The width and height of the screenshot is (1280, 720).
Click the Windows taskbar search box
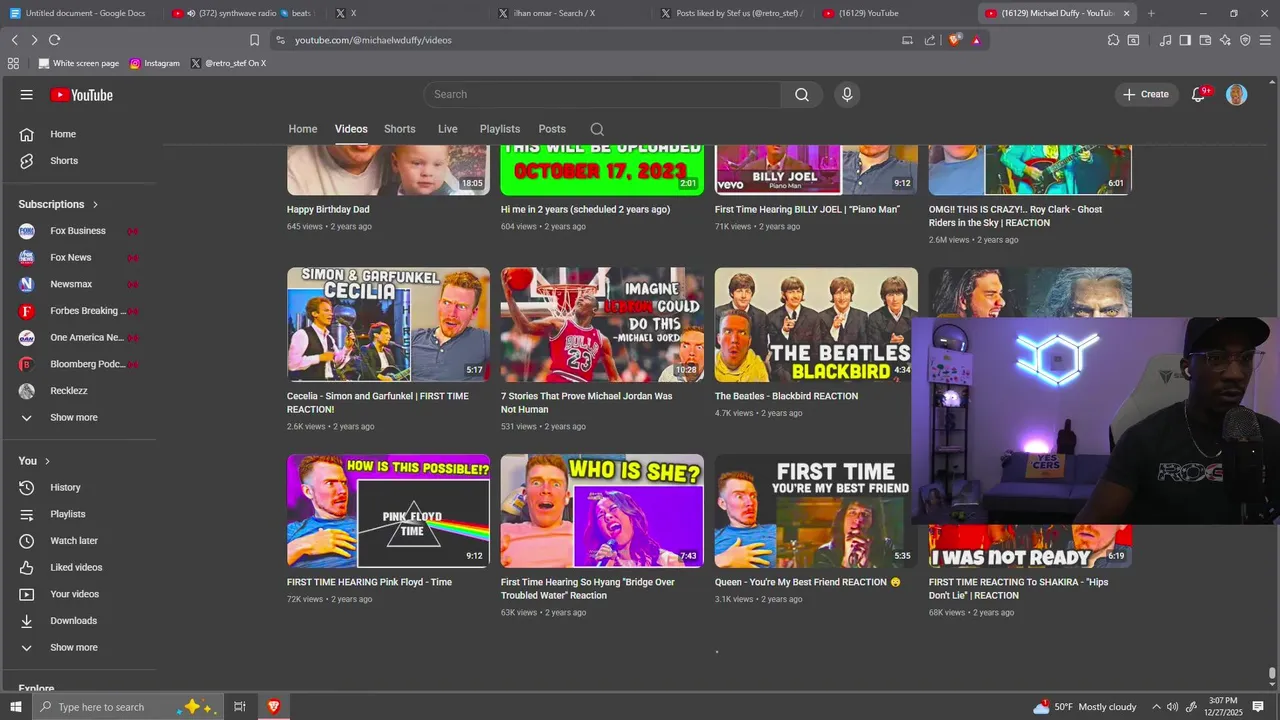click(x=127, y=707)
